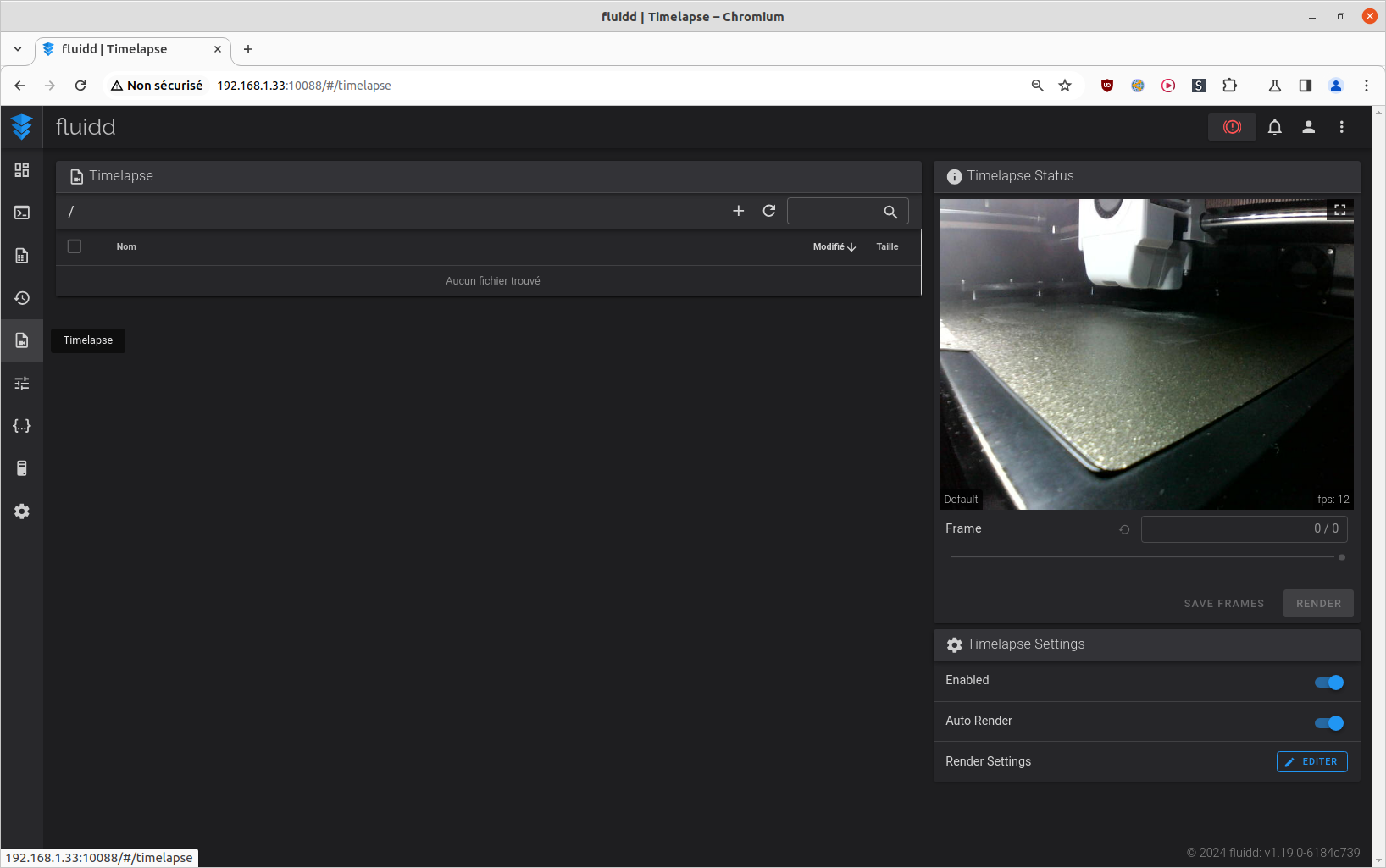Image resolution: width=1386 pixels, height=868 pixels.
Task: Refresh the timelapse file list
Action: [x=769, y=211]
